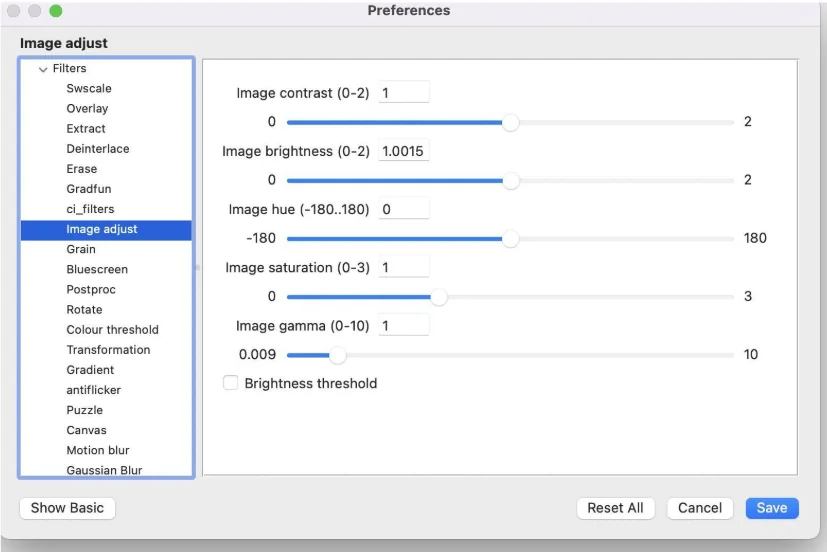827x552 pixels.
Task: Click the Image brightness value field
Action: click(404, 151)
